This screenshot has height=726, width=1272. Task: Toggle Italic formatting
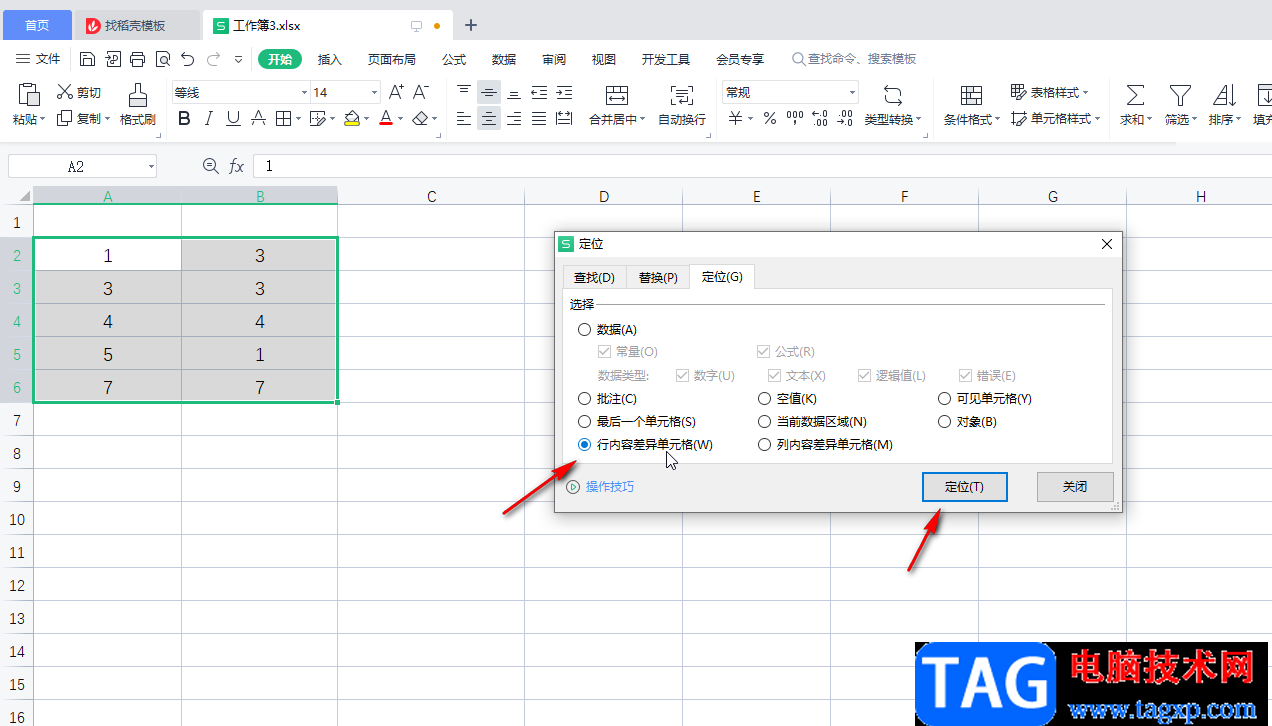tap(208, 119)
